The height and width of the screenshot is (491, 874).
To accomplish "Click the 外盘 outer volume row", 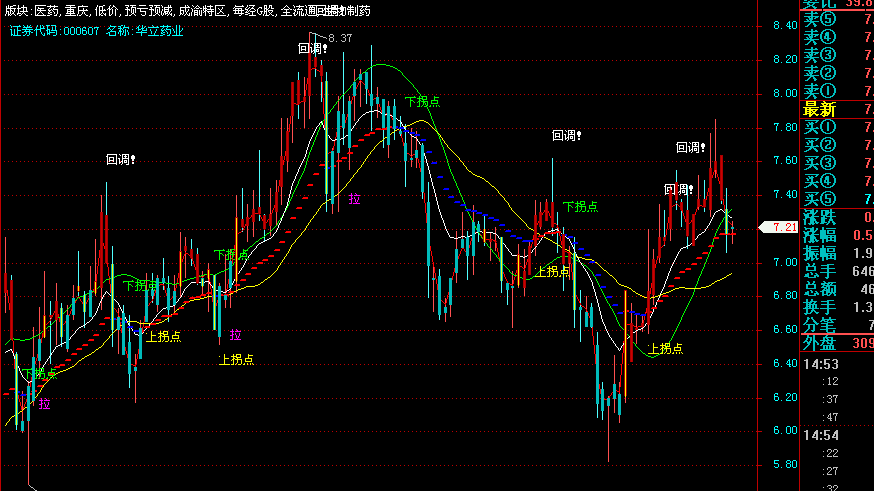I will (x=838, y=343).
